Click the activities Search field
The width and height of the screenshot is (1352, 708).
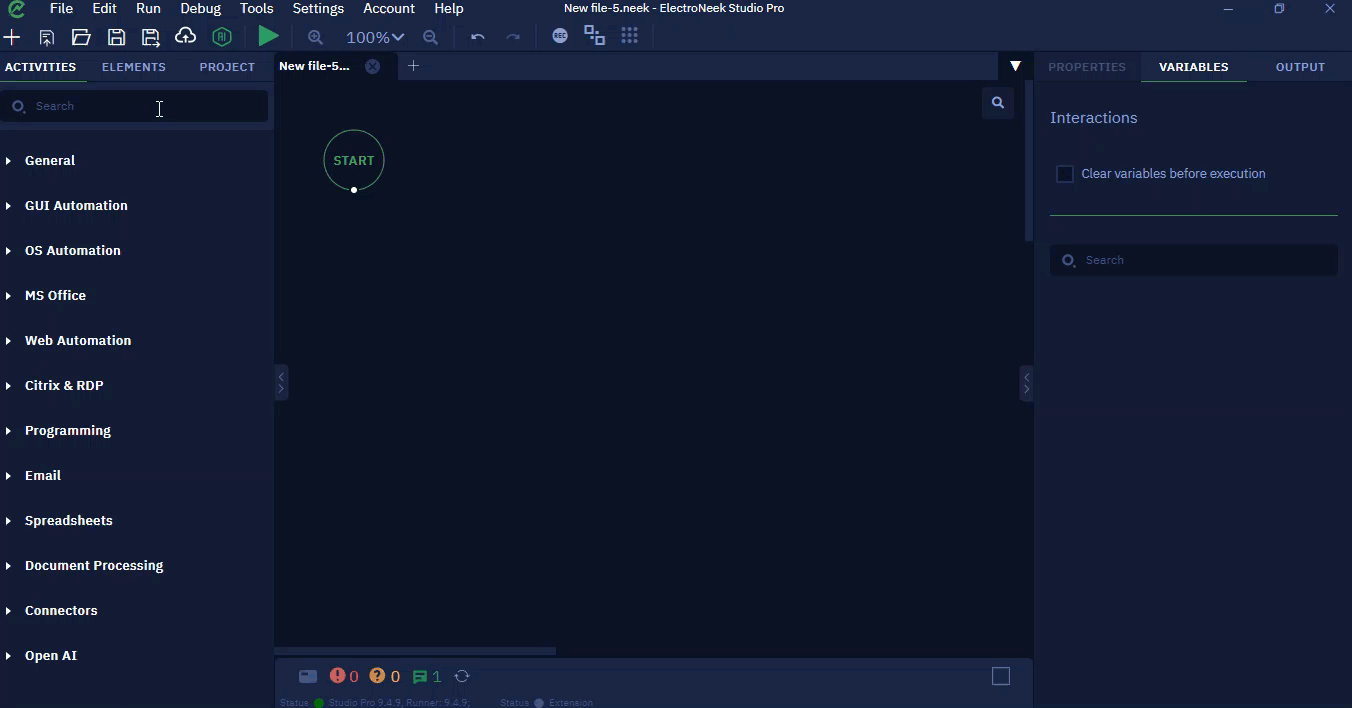click(135, 106)
